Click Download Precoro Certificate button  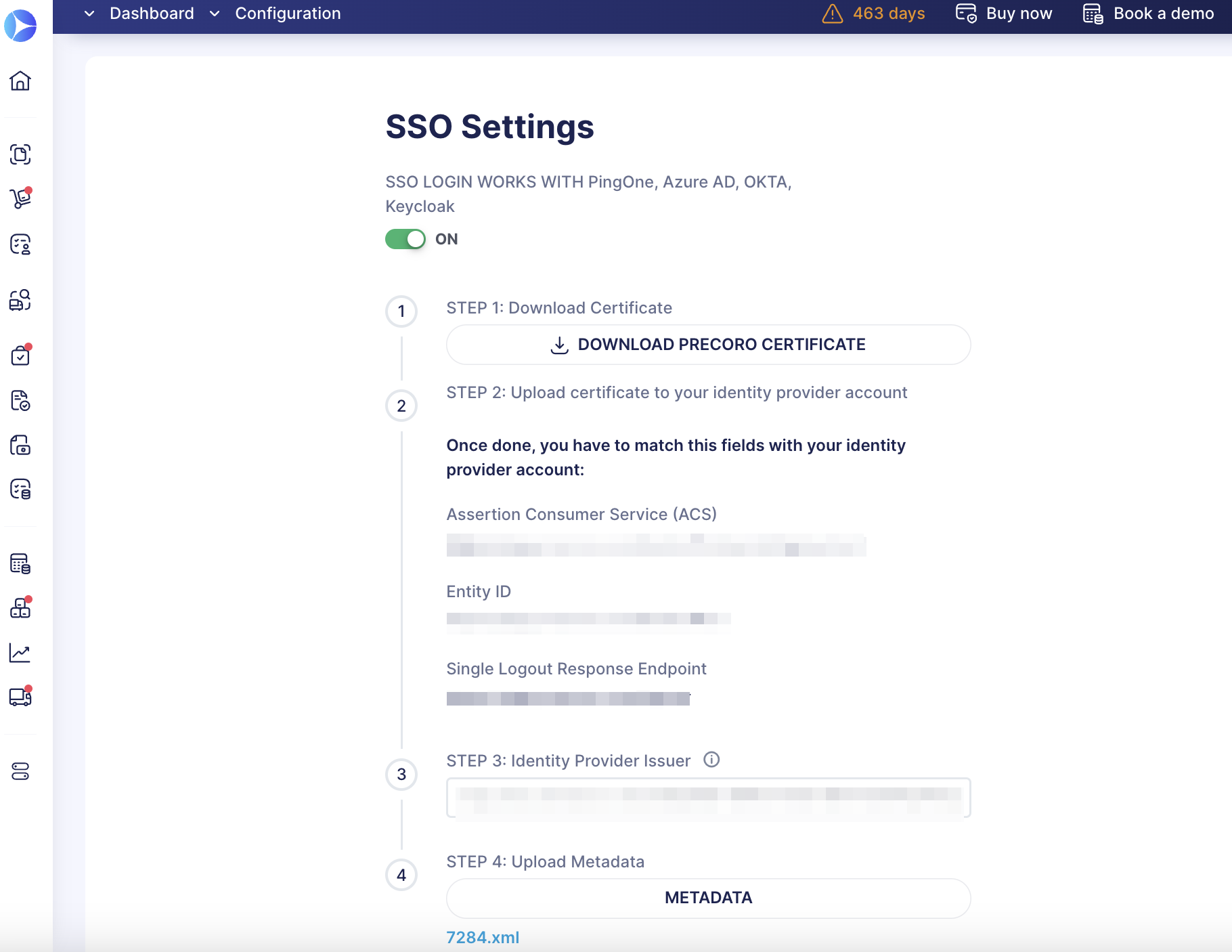(x=708, y=345)
